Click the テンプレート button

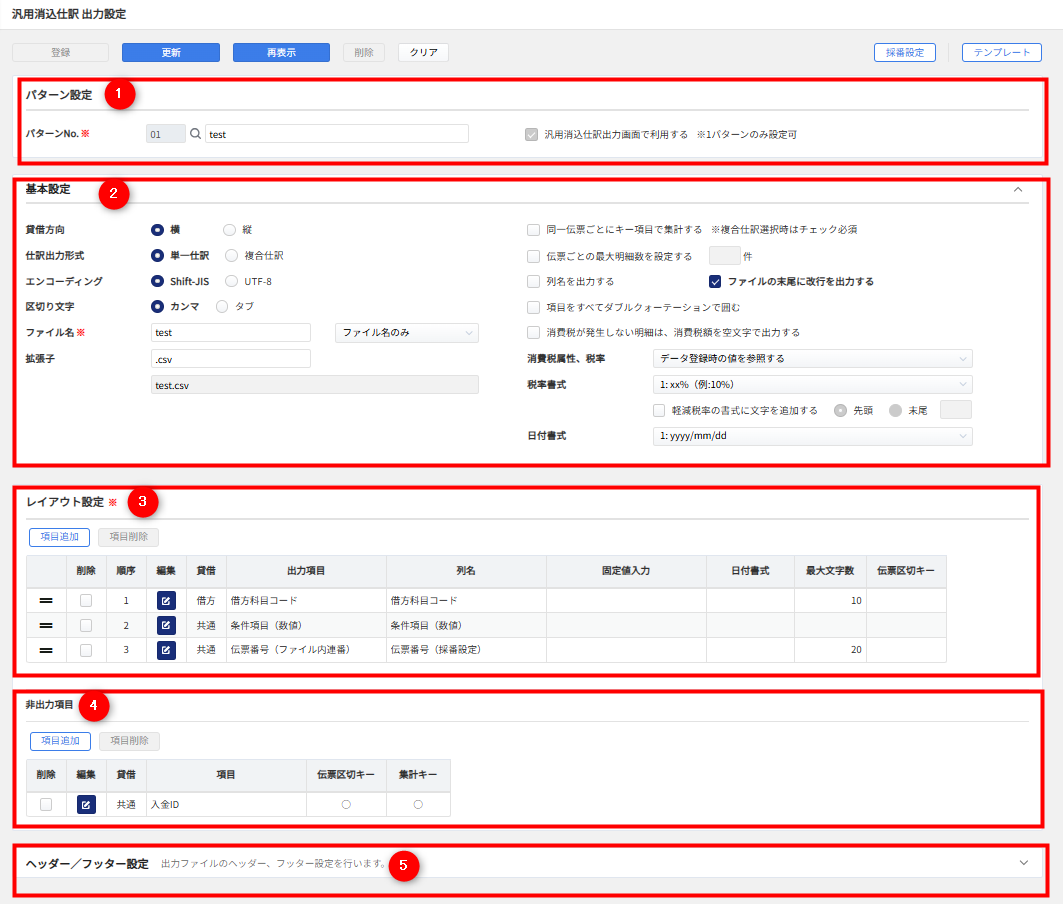pos(1001,53)
